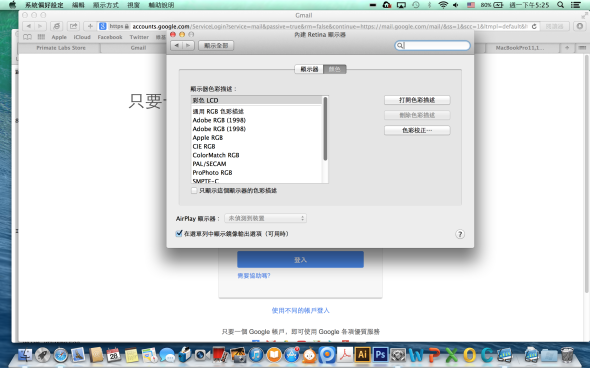Open the Apple menu
The height and width of the screenshot is (368, 590).
coord(12,5)
